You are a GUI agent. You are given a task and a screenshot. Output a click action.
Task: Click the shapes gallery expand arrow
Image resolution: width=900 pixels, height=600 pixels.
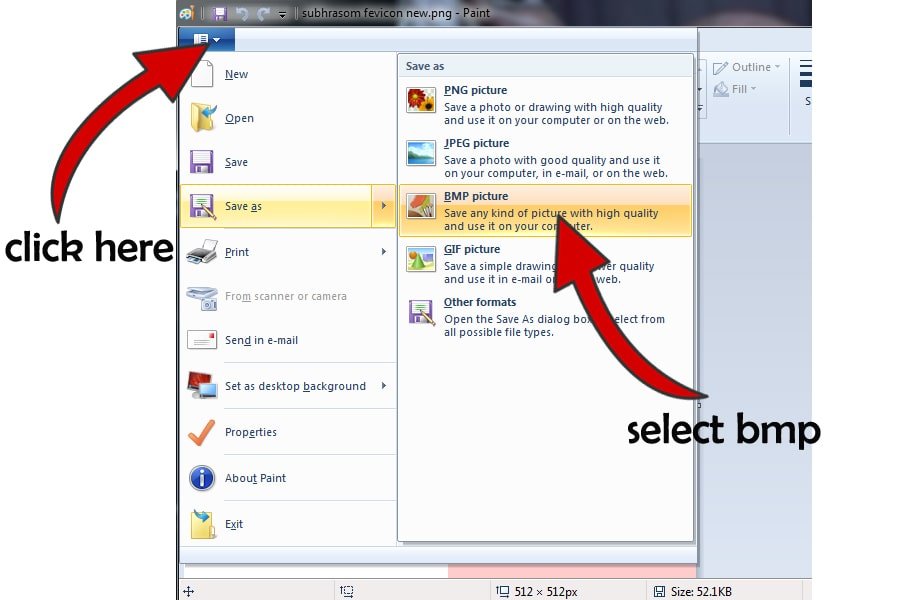pyautogui.click(x=700, y=108)
